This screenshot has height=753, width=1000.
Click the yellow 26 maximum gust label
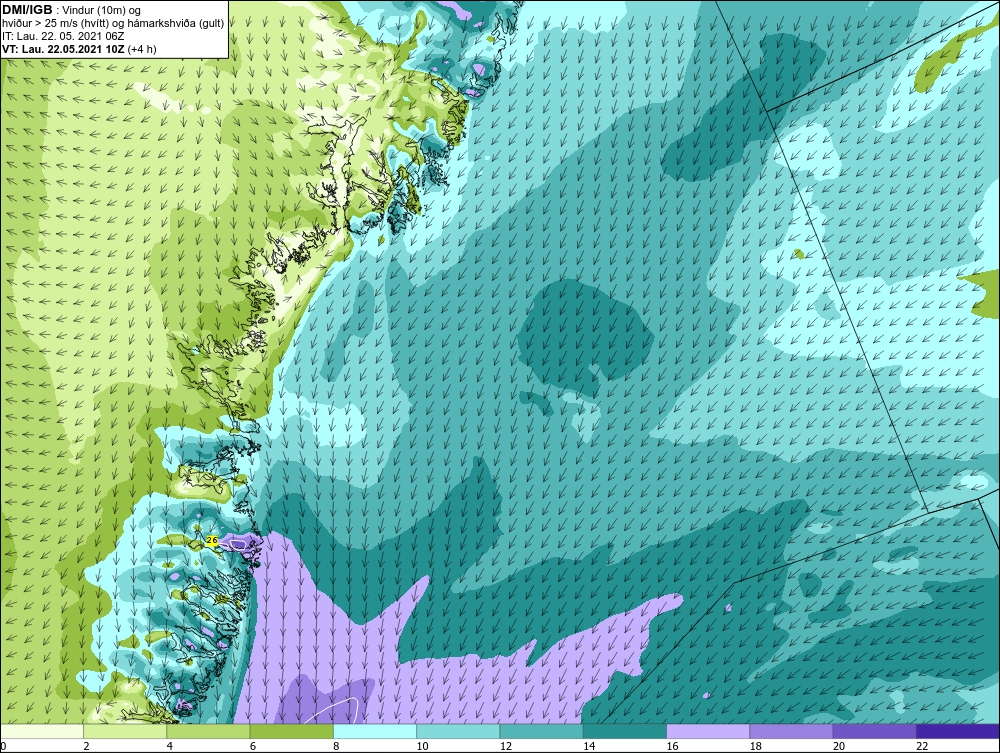point(212,540)
